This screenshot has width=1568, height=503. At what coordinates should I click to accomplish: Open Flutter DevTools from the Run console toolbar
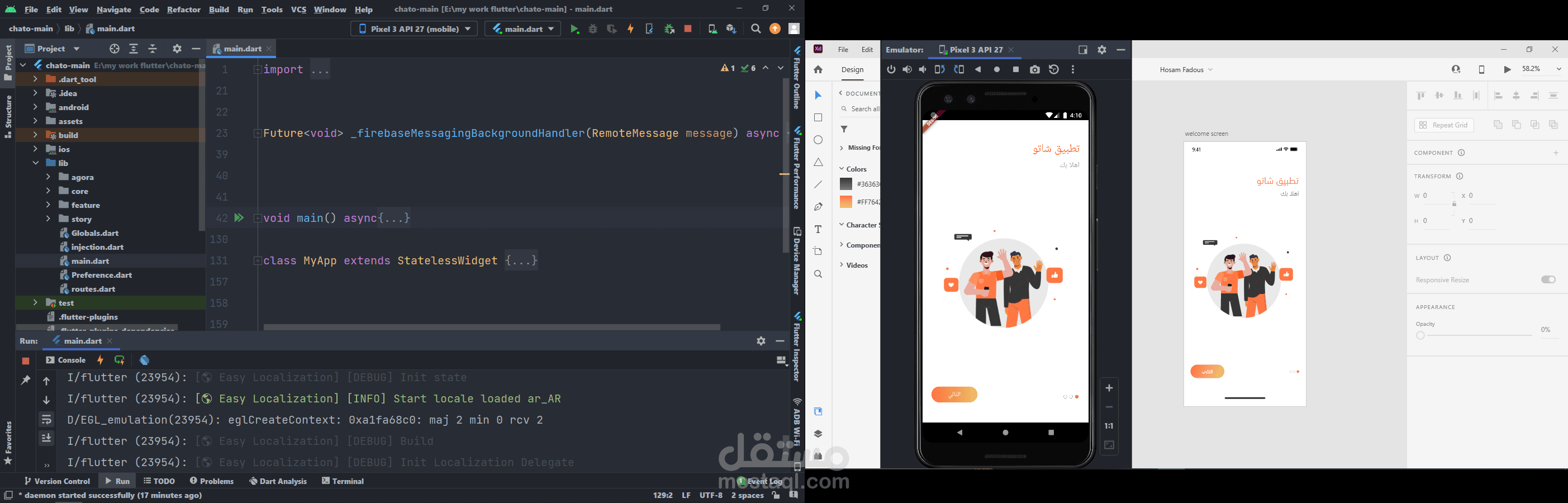(144, 360)
